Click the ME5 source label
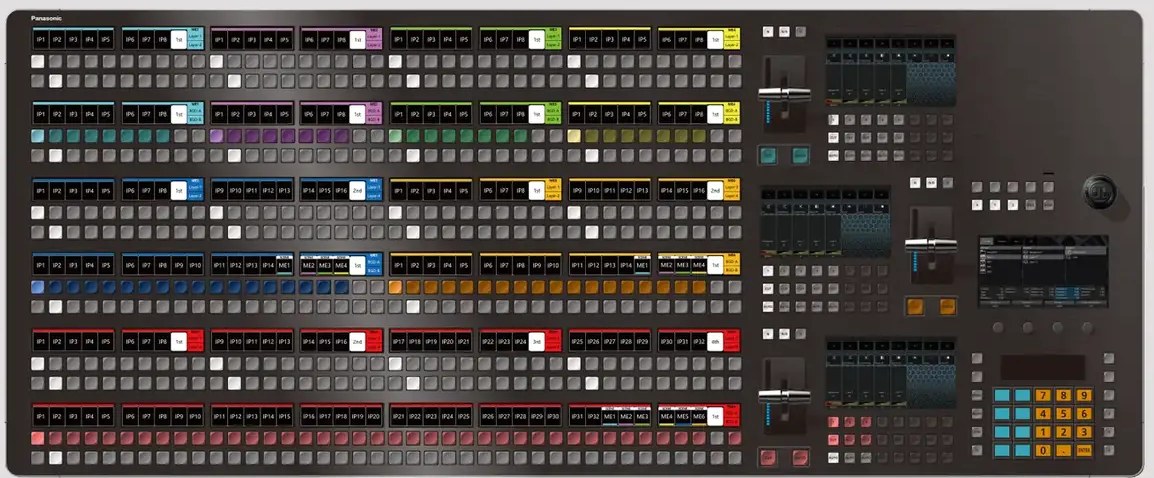Screen dimensions: 1154x478 coord(682,417)
